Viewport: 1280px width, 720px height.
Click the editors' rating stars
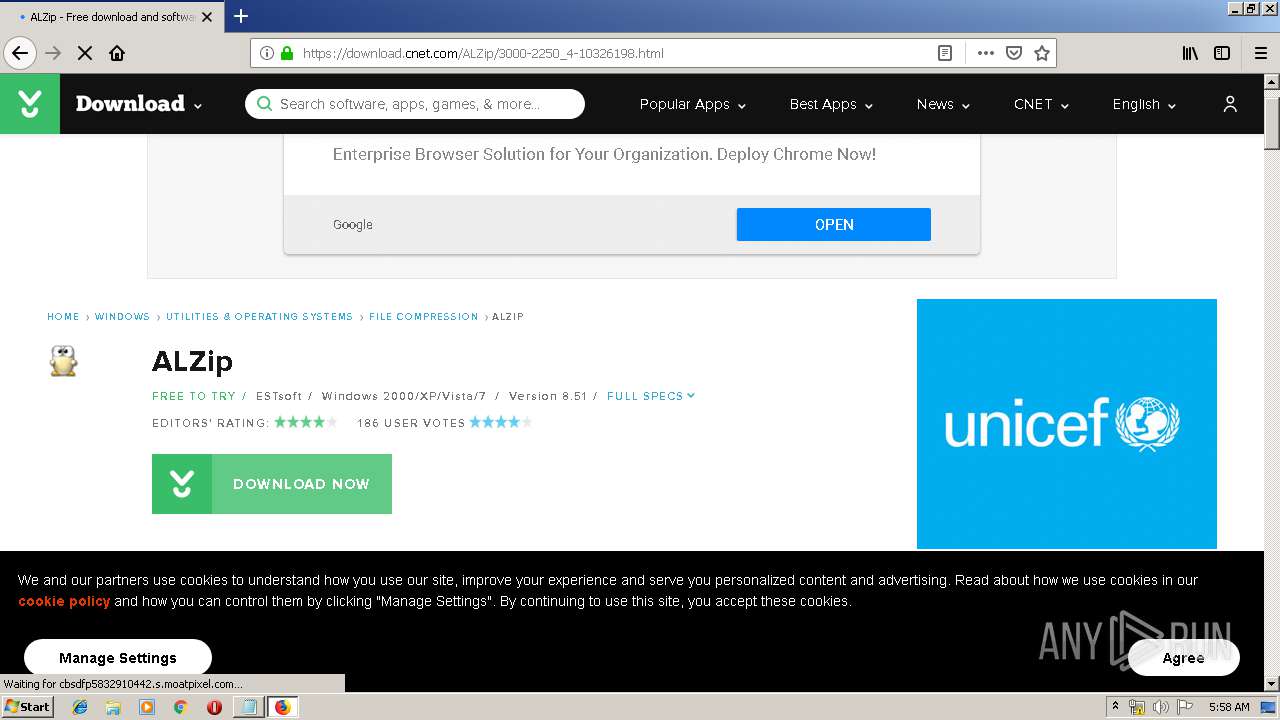[306, 422]
